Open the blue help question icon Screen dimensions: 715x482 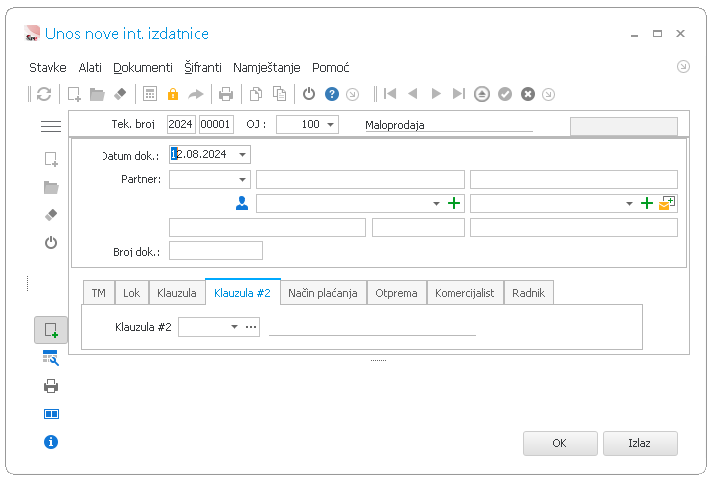pos(332,94)
